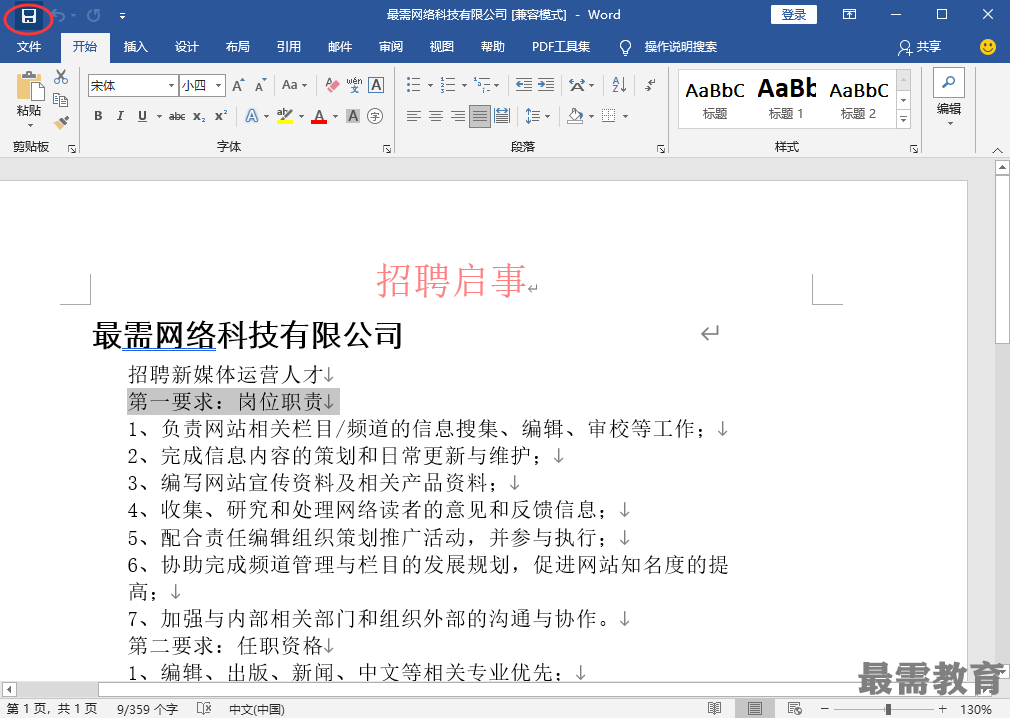Open the font name combo box 宋体
The height and width of the screenshot is (718, 1010).
tap(133, 86)
